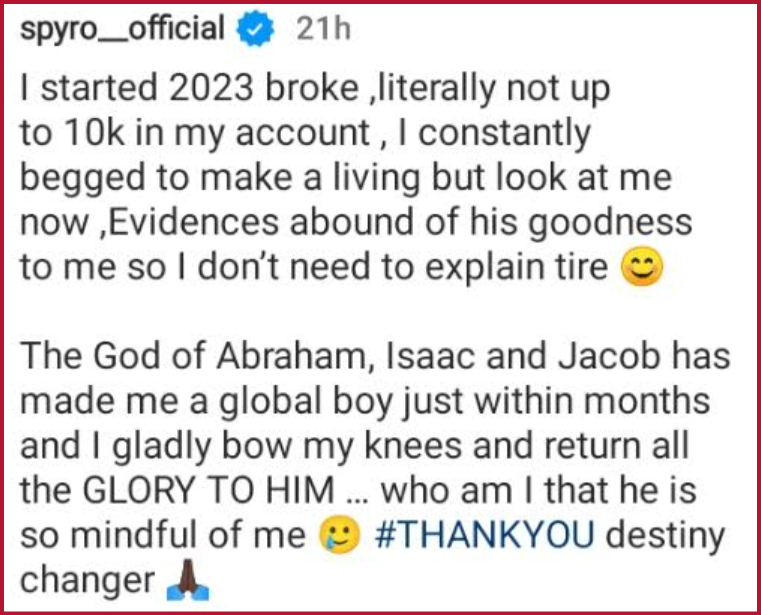
Task: Click the teary smiling face emoji
Action: (339, 536)
